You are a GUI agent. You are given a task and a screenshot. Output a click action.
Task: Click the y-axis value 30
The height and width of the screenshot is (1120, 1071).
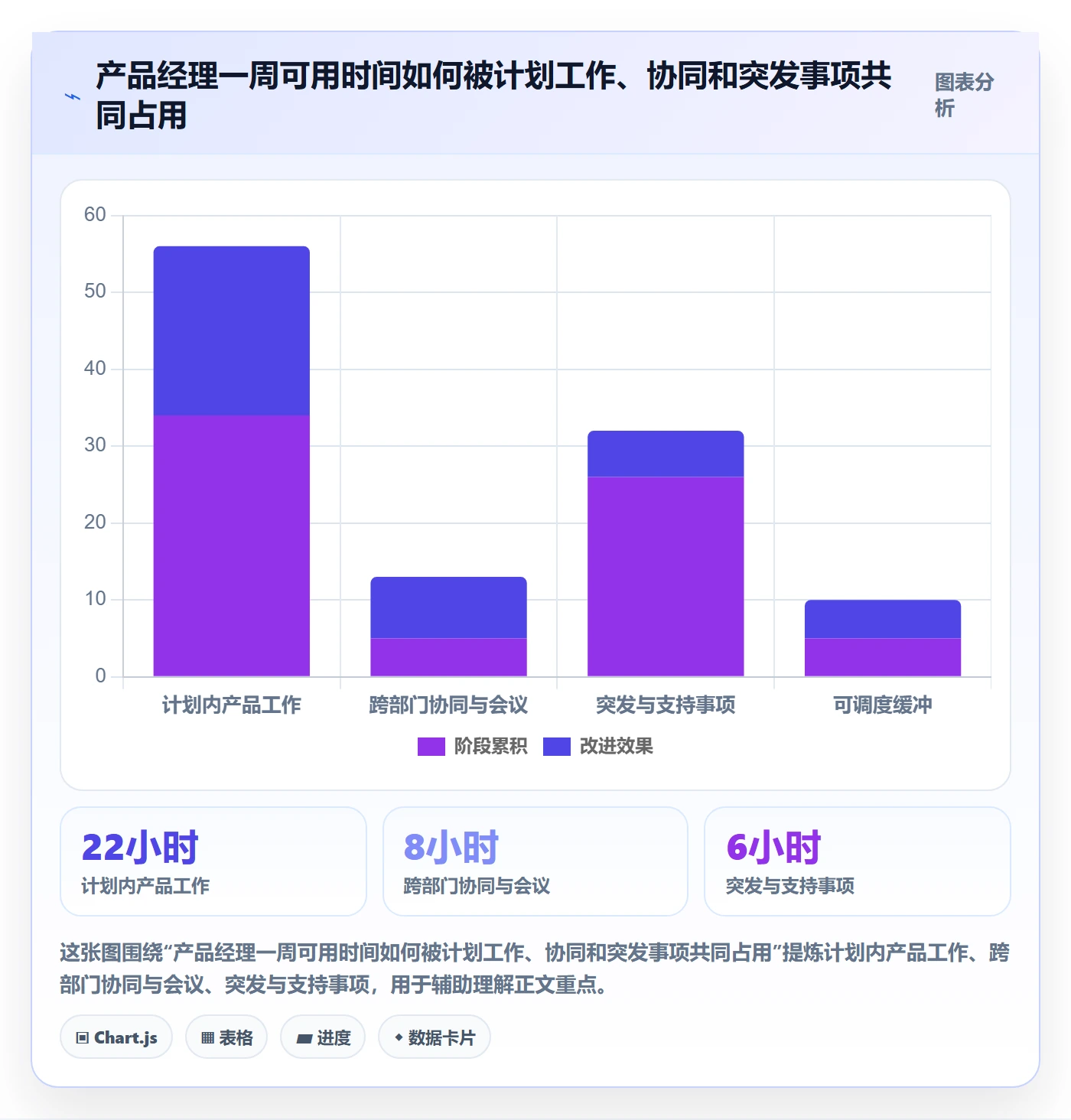pyautogui.click(x=95, y=444)
